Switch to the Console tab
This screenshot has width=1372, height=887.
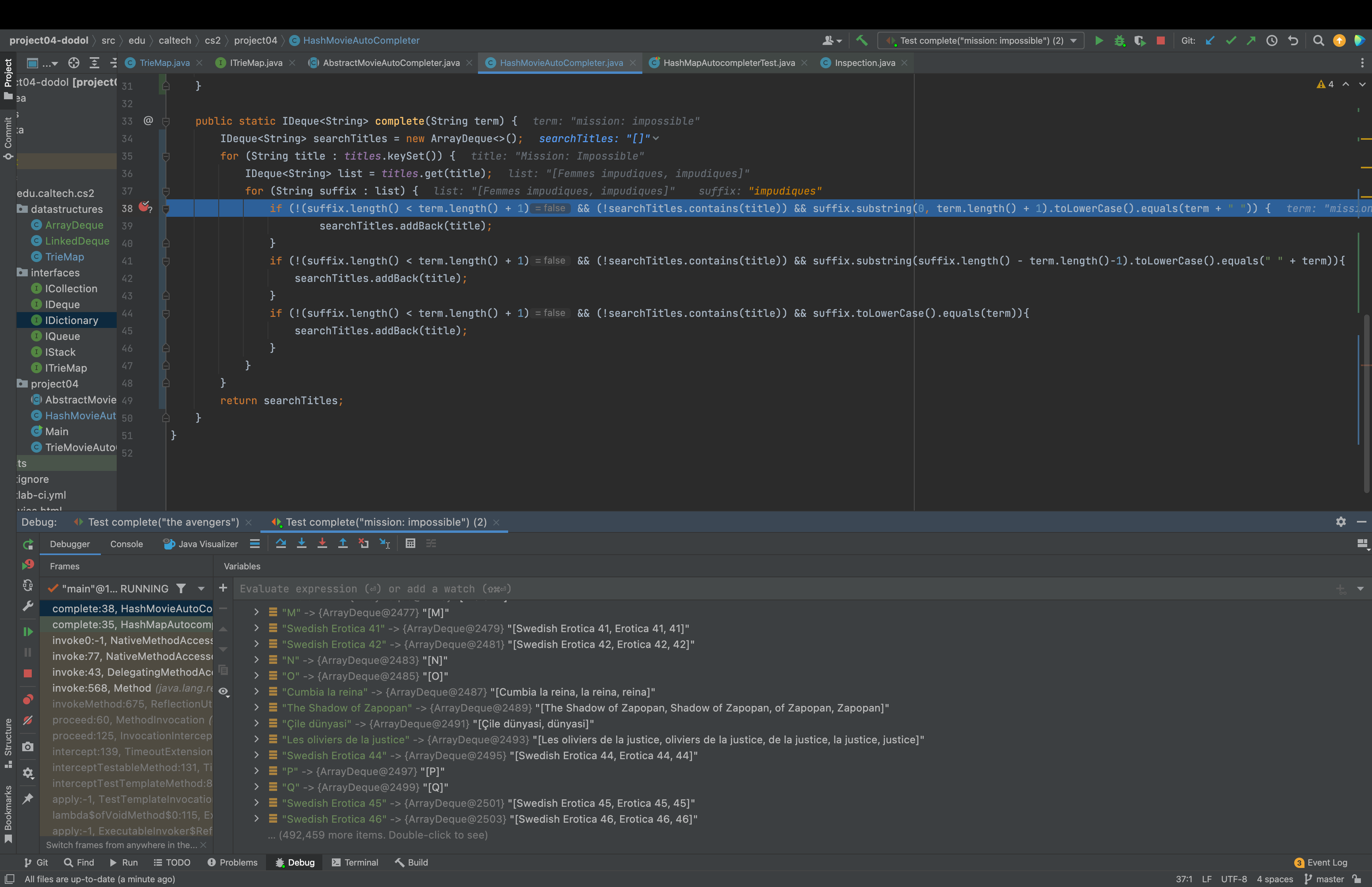126,544
